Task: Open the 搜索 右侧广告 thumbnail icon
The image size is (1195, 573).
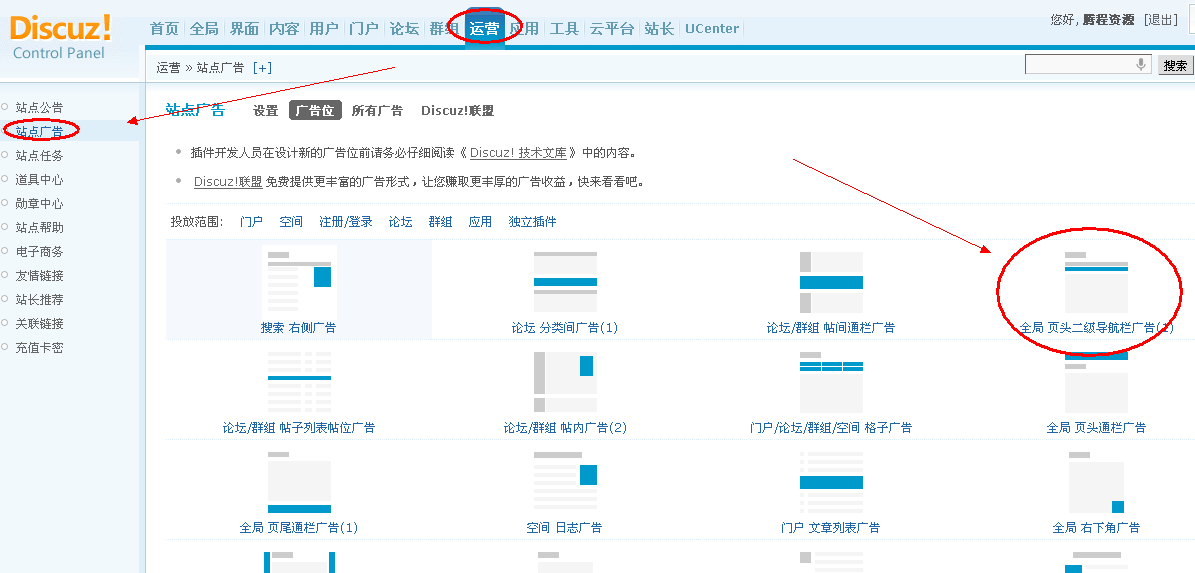Action: (299, 281)
